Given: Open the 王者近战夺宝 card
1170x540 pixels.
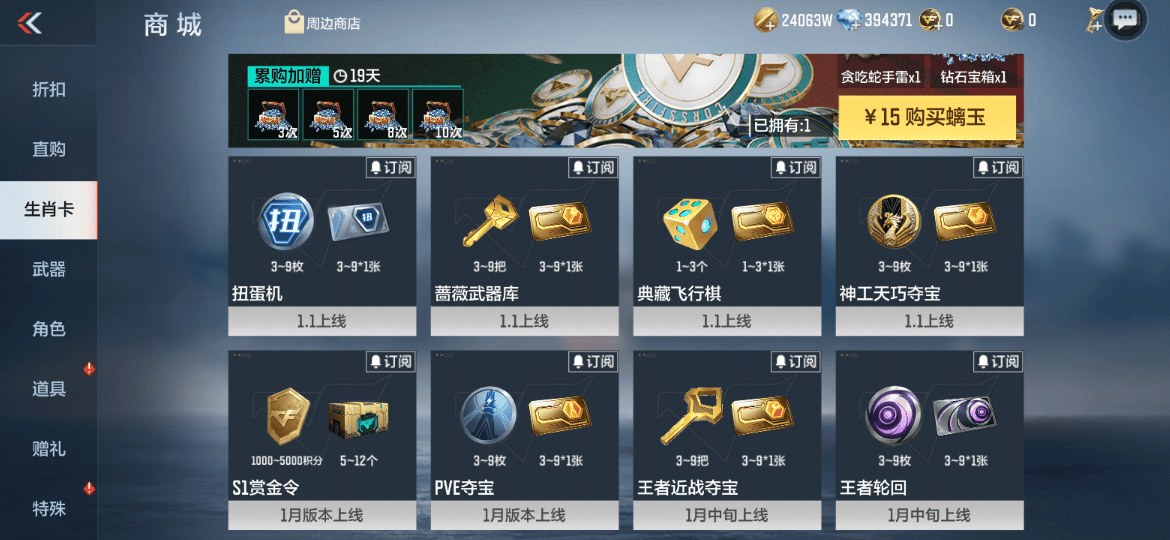Looking at the screenshot, I should coord(727,440).
